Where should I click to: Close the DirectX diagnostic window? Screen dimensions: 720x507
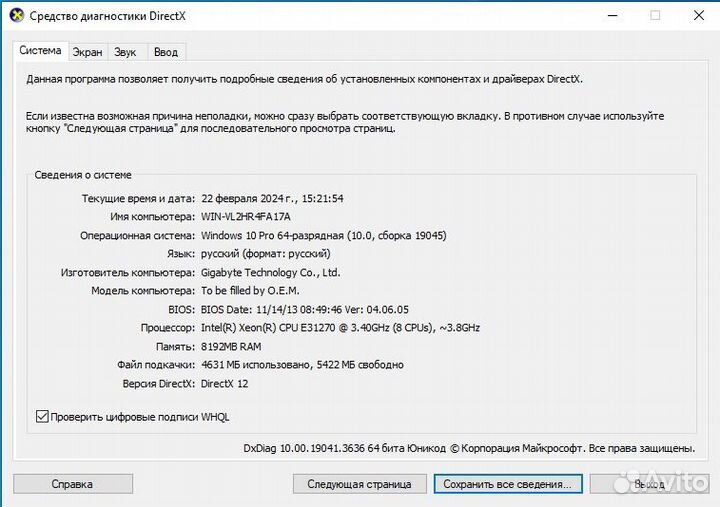click(696, 15)
